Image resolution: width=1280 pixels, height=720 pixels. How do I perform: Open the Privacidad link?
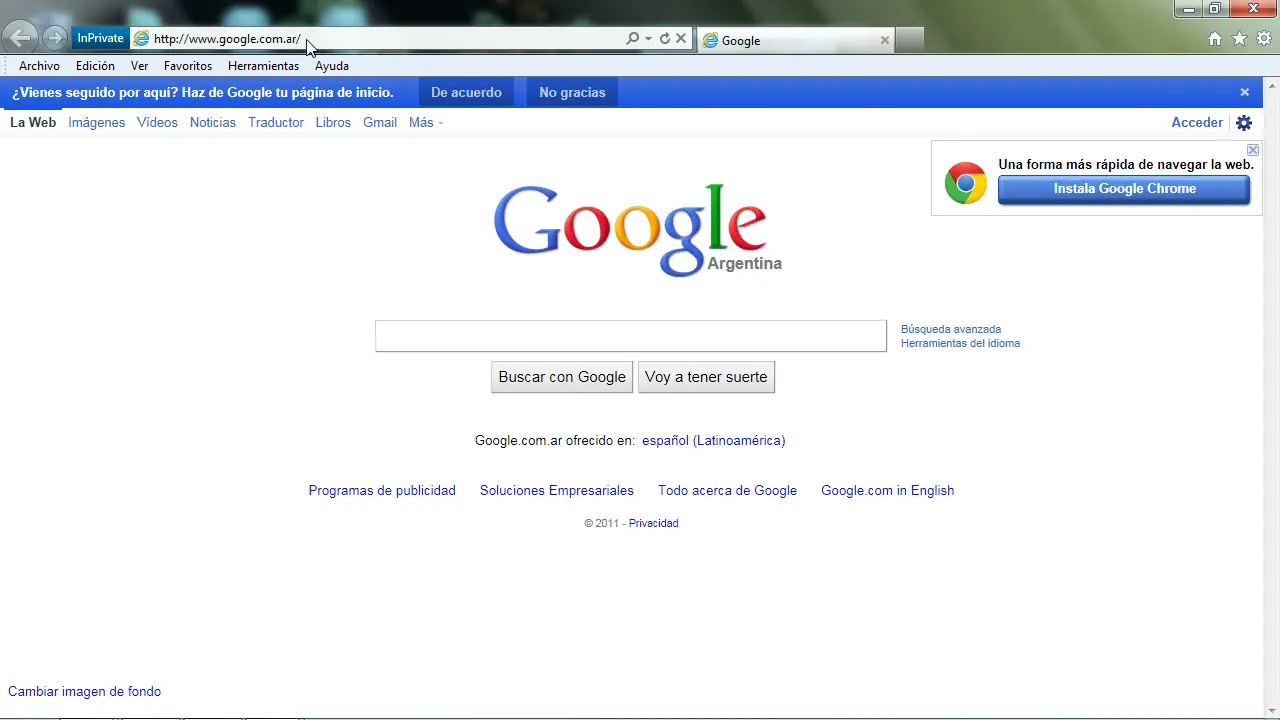pos(654,523)
